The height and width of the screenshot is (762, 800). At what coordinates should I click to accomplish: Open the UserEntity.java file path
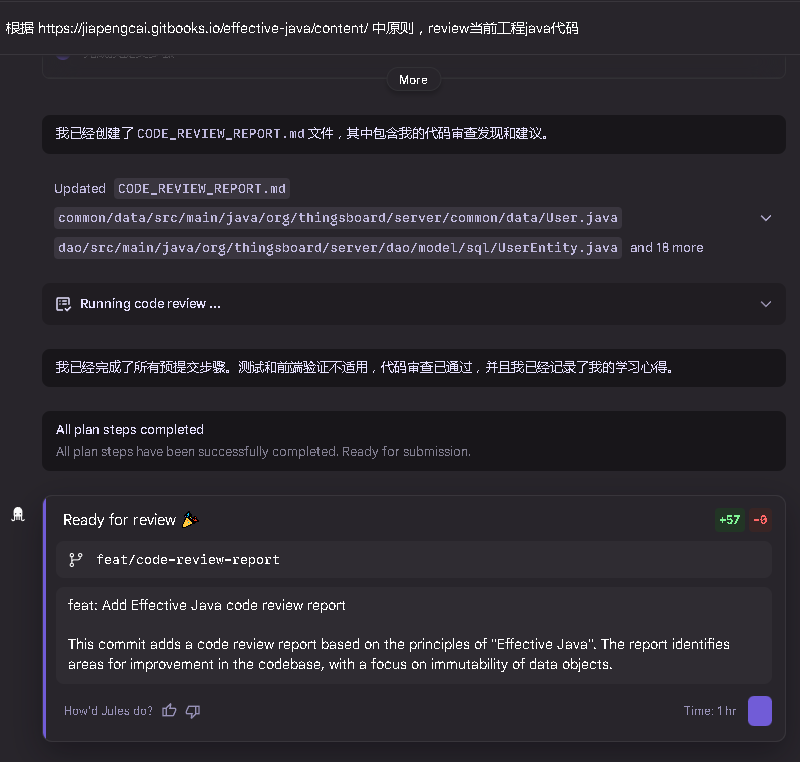coord(338,247)
